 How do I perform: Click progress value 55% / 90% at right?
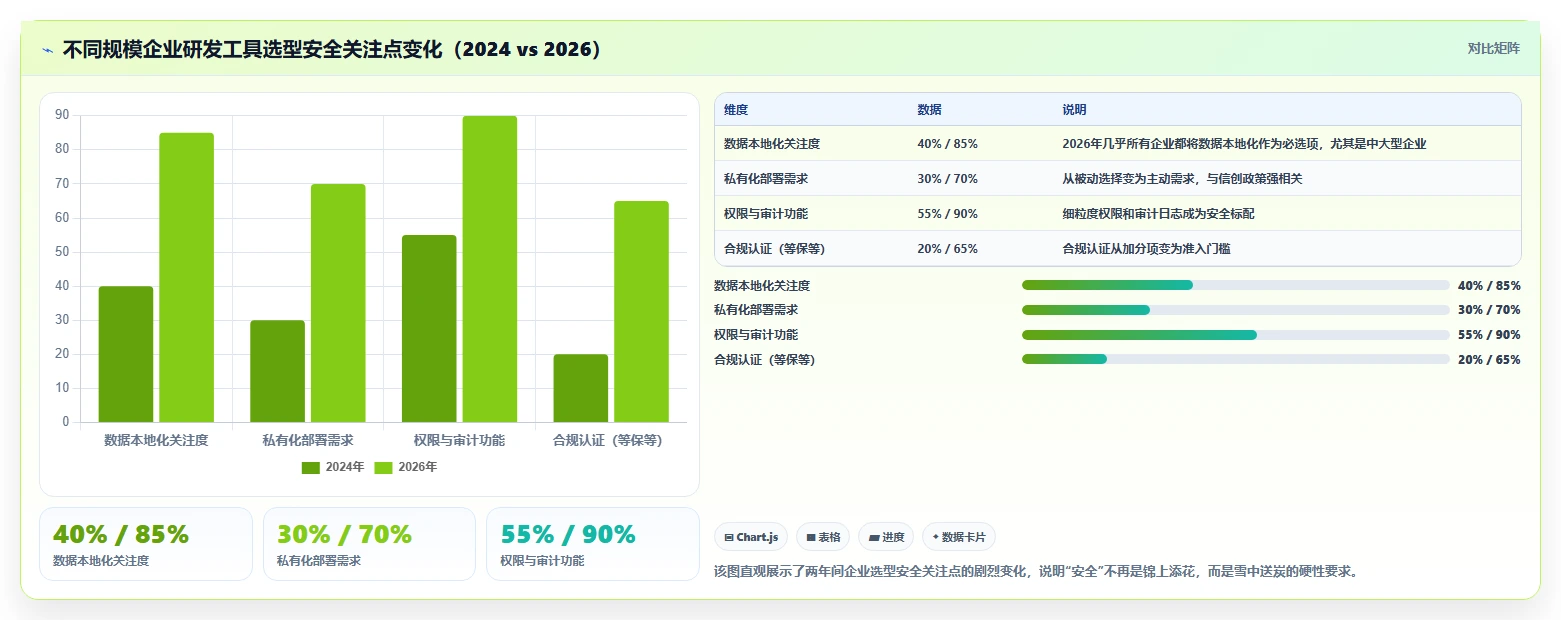[1489, 335]
